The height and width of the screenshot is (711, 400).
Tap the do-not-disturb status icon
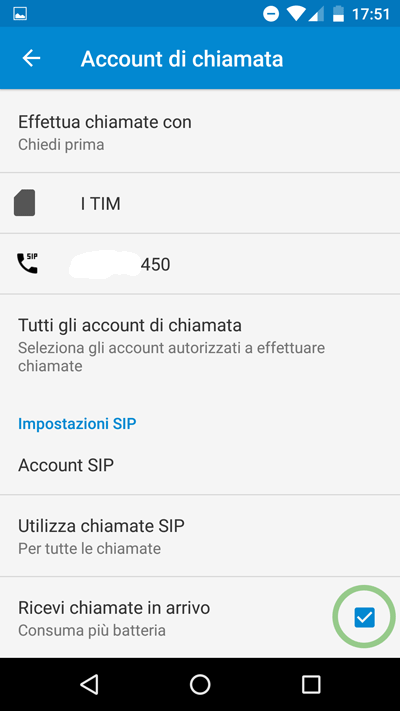(271, 15)
